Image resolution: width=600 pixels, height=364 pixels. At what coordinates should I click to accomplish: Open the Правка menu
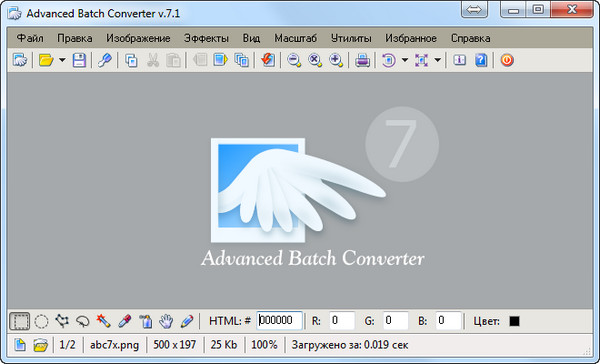75,38
